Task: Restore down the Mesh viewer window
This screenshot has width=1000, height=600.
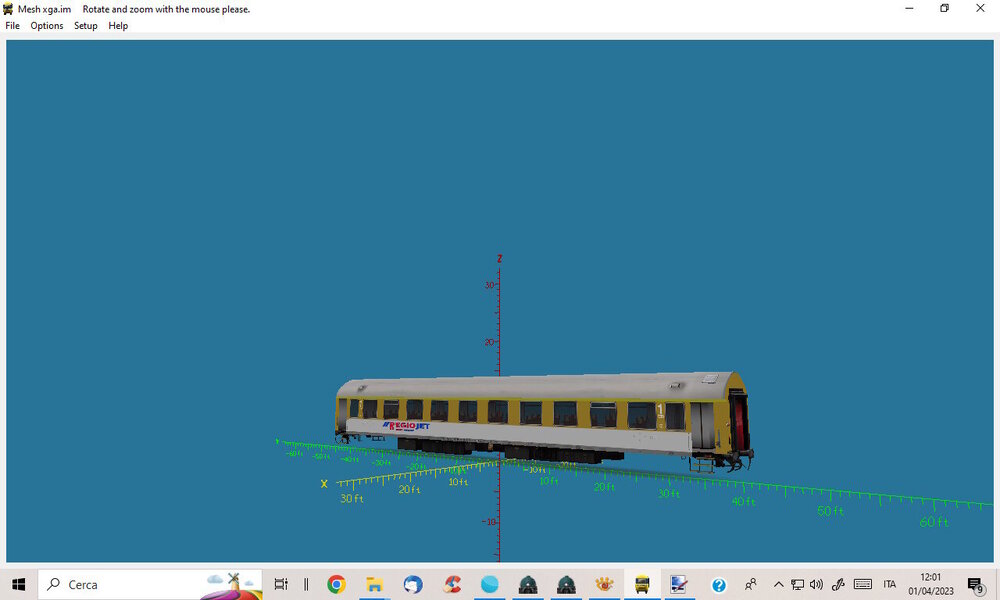Action: pyautogui.click(x=945, y=8)
